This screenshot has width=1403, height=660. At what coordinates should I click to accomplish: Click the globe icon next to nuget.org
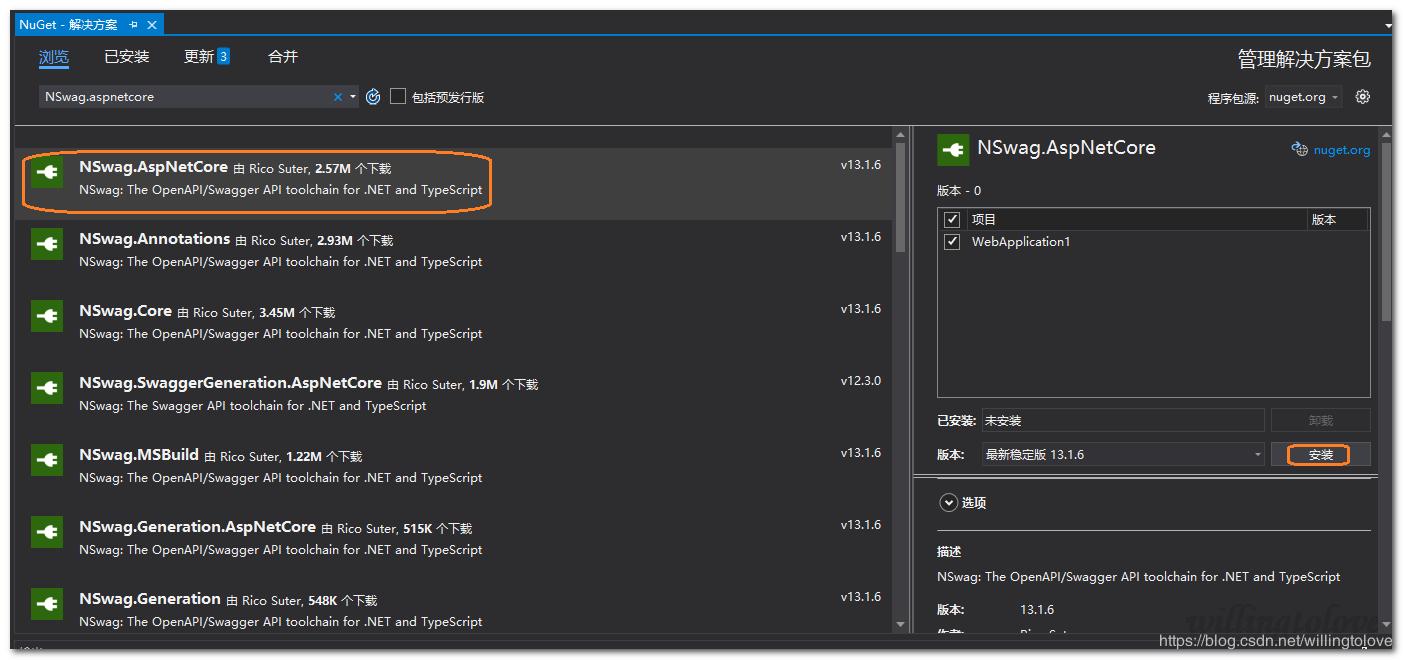pos(1299,150)
